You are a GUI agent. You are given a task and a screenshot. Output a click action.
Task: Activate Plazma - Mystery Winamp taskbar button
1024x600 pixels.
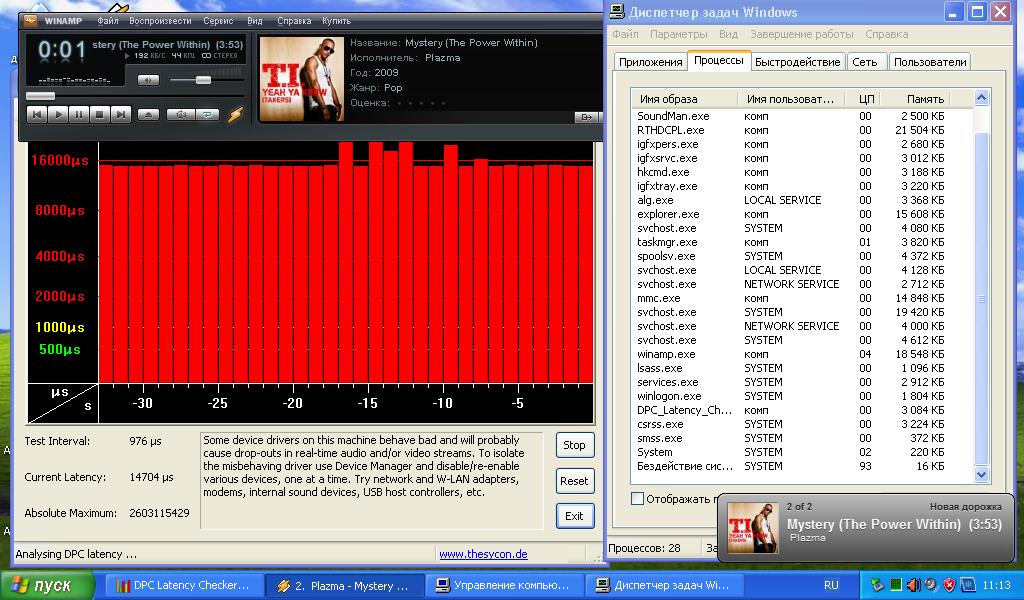(x=344, y=585)
